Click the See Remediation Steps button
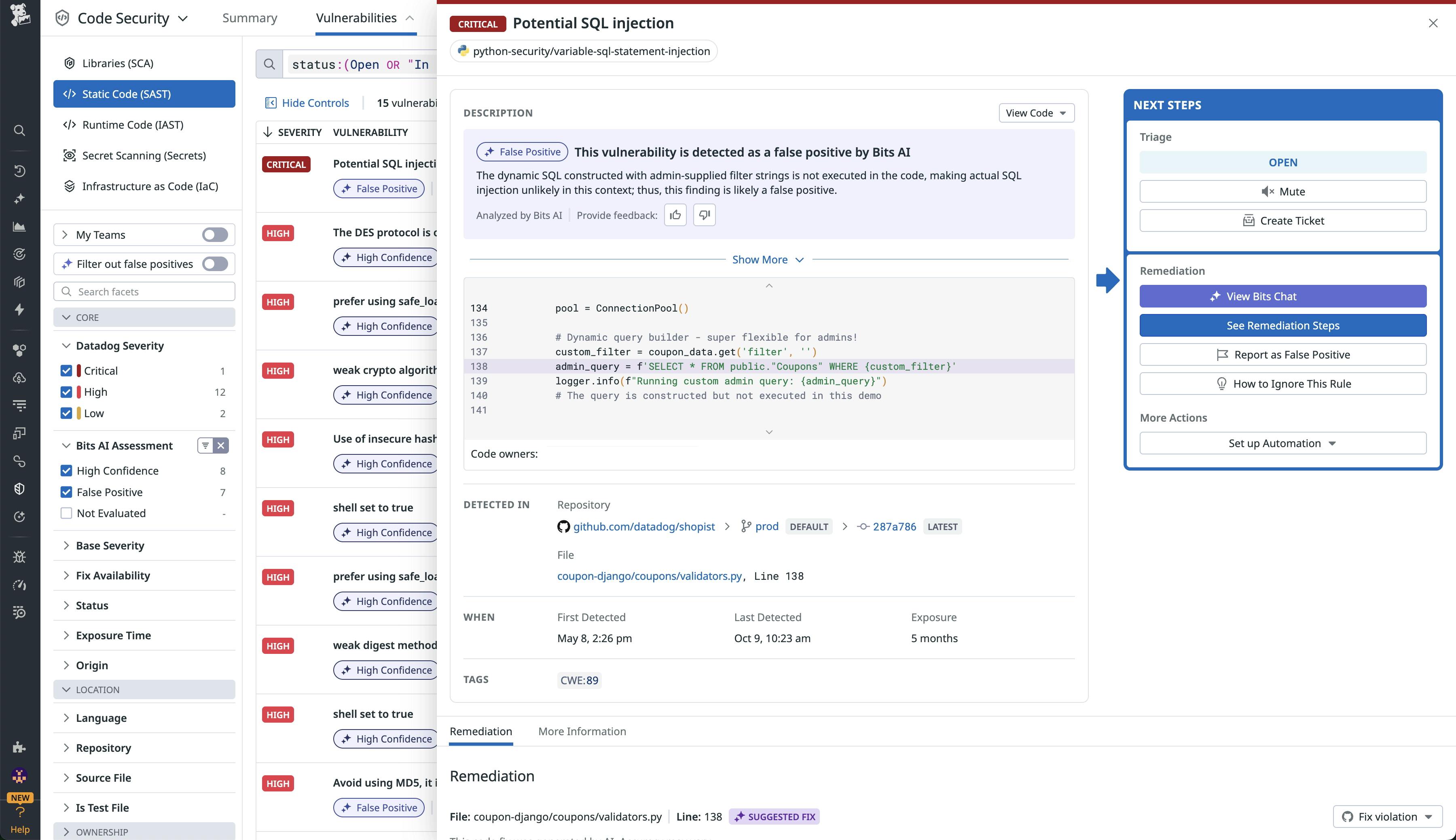Viewport: 1456px width, 840px height. coord(1282,325)
